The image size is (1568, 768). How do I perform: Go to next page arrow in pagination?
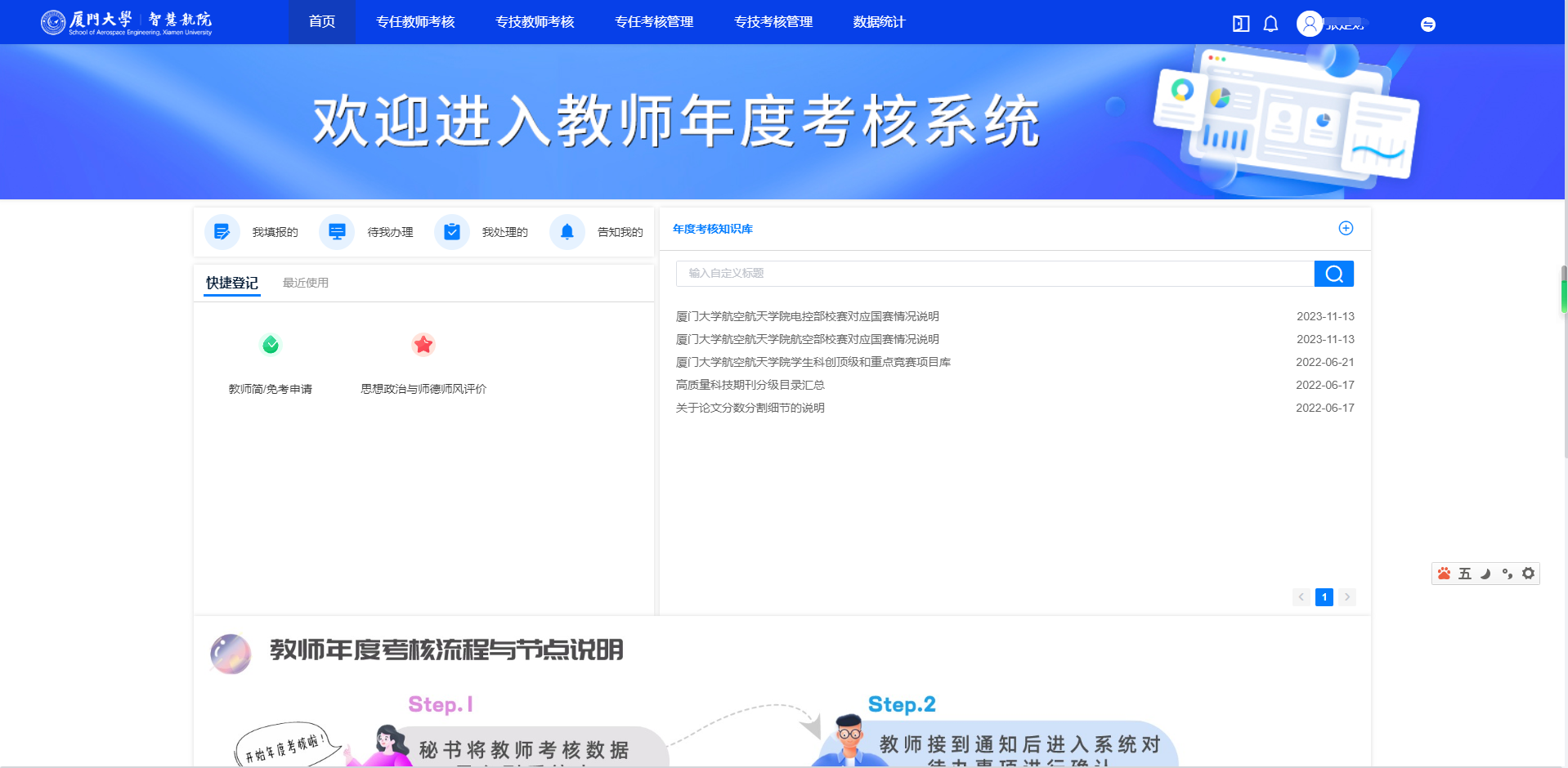pos(1347,597)
